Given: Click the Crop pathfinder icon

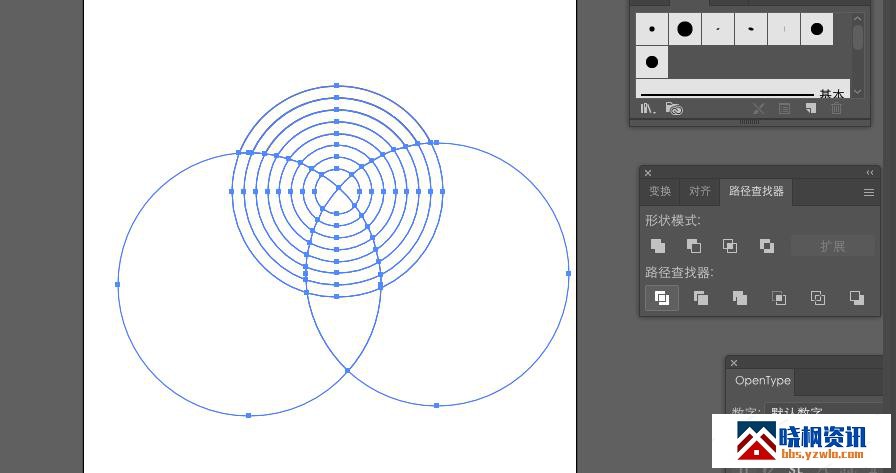Looking at the screenshot, I should pos(779,298).
